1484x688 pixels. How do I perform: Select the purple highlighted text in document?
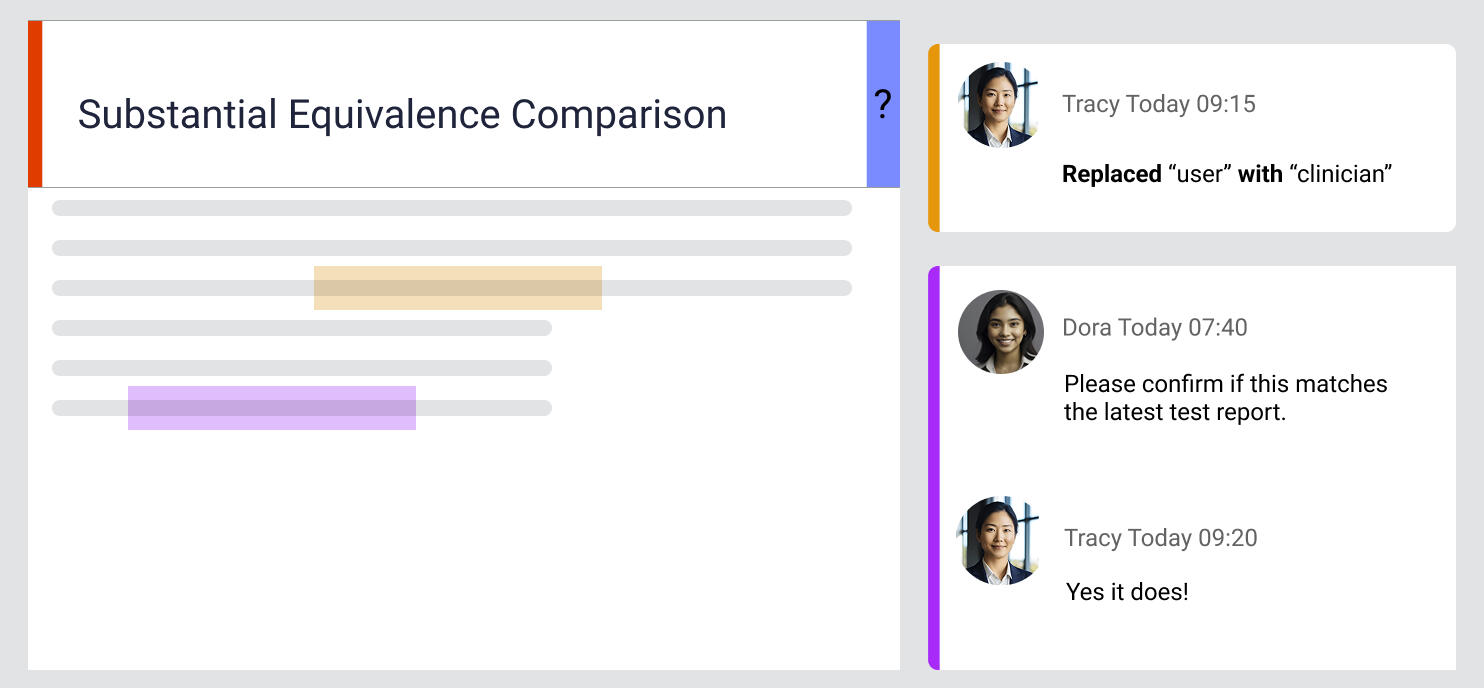271,408
